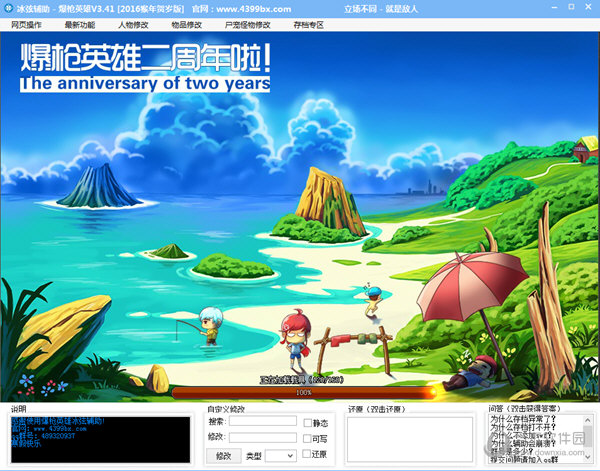Click the down arrow of 问答 list scrollbar
Screen dimensions: 600x471
point(587,457)
